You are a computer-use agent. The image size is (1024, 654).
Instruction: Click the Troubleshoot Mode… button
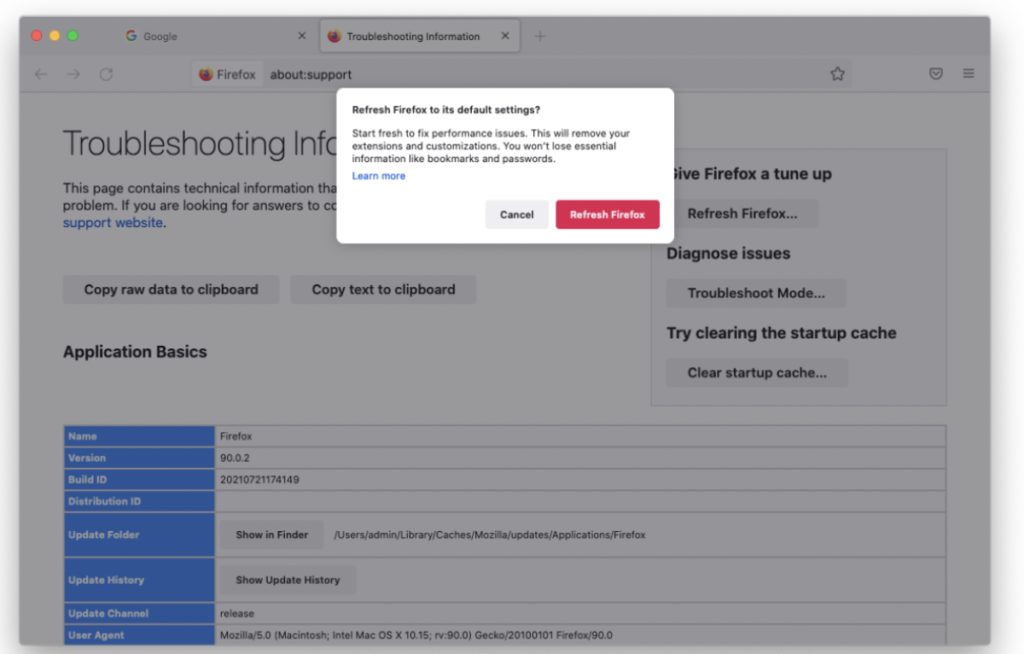click(x=756, y=293)
